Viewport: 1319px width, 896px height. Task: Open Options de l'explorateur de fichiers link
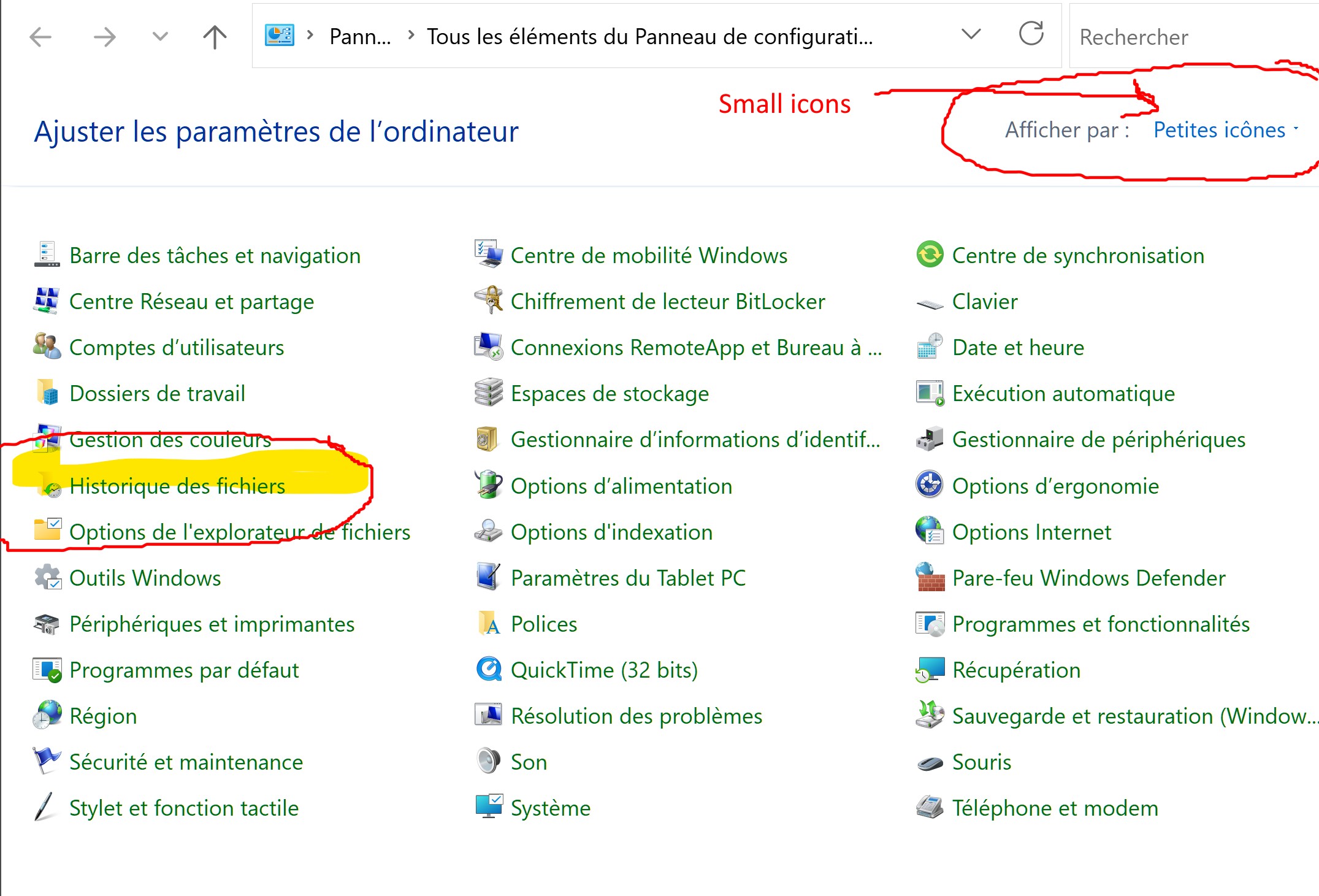(240, 532)
